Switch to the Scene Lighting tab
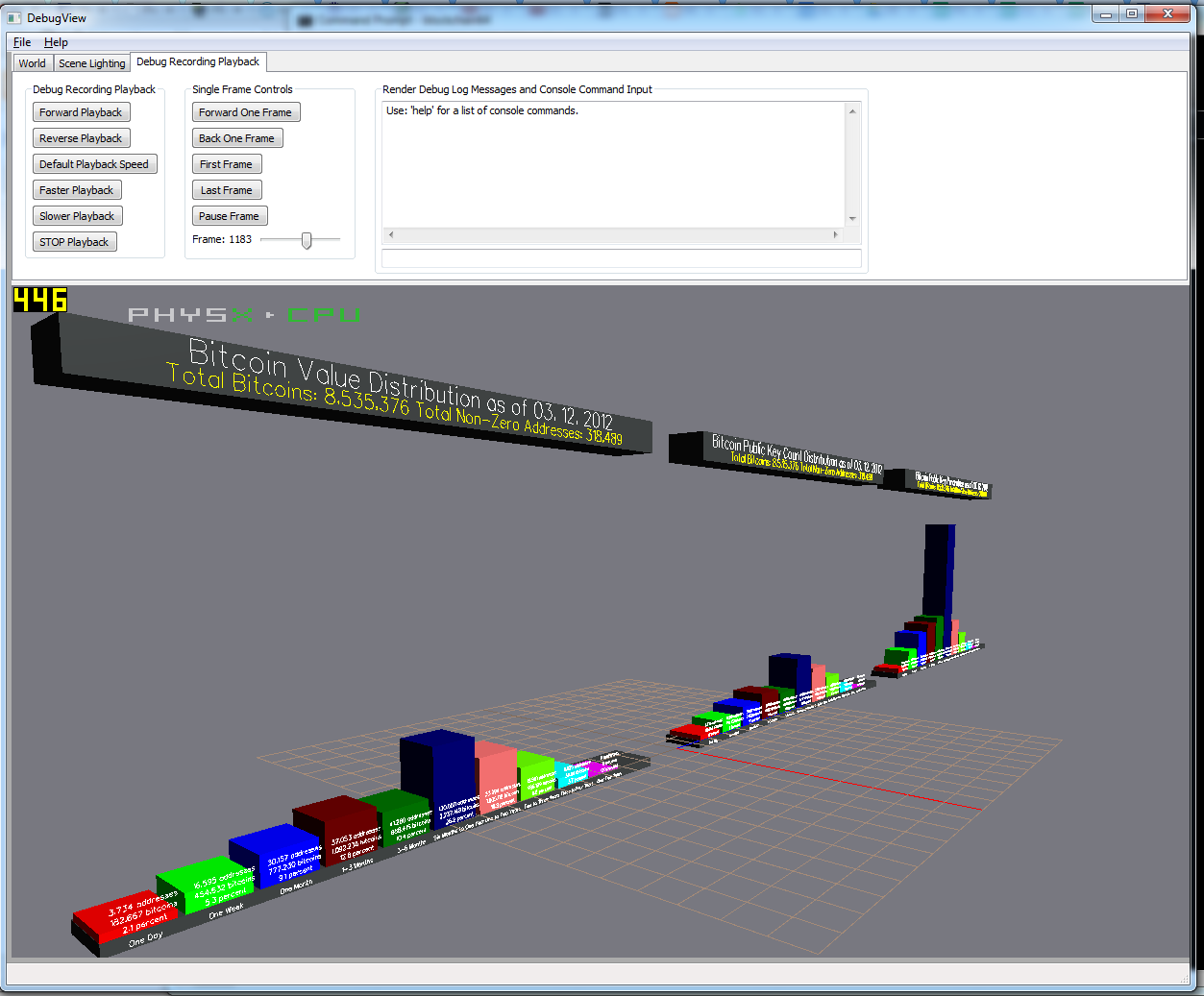The height and width of the screenshot is (996, 1204). [x=92, y=63]
